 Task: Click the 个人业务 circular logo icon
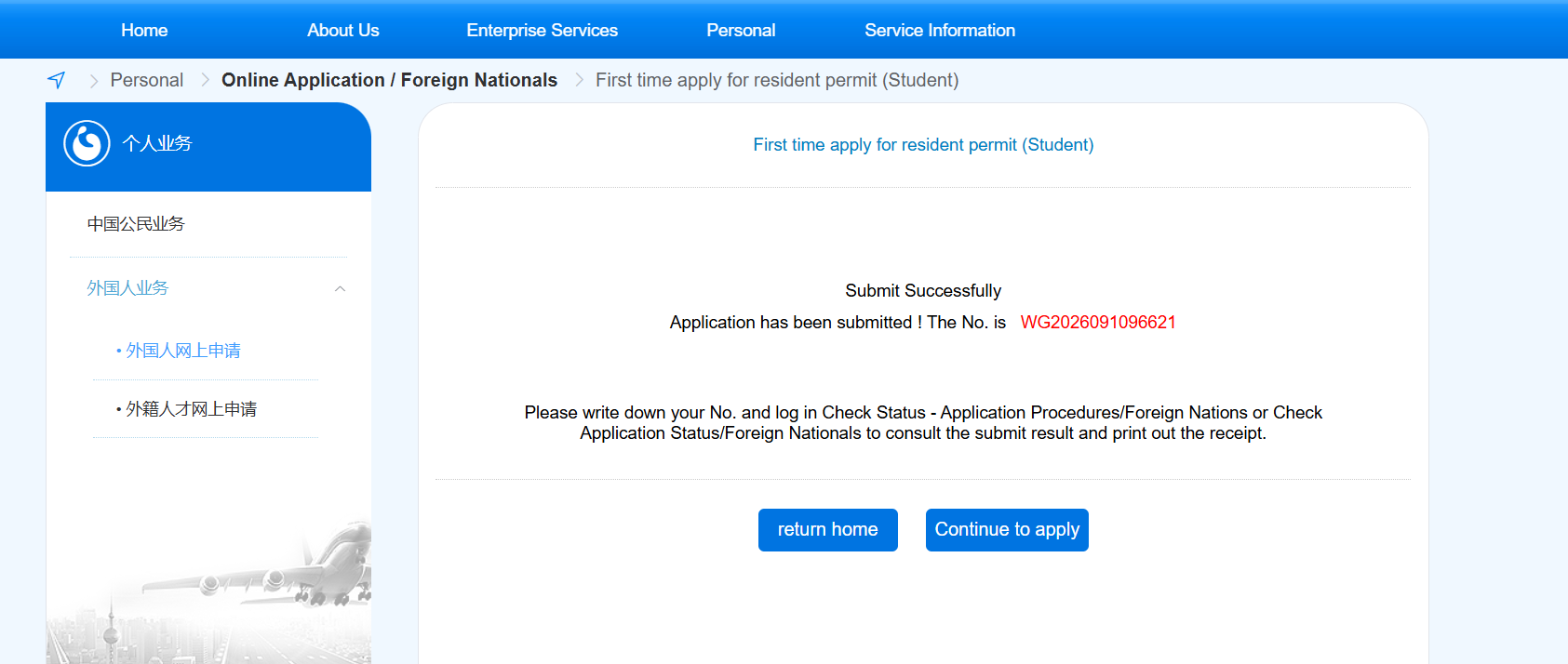[87, 143]
